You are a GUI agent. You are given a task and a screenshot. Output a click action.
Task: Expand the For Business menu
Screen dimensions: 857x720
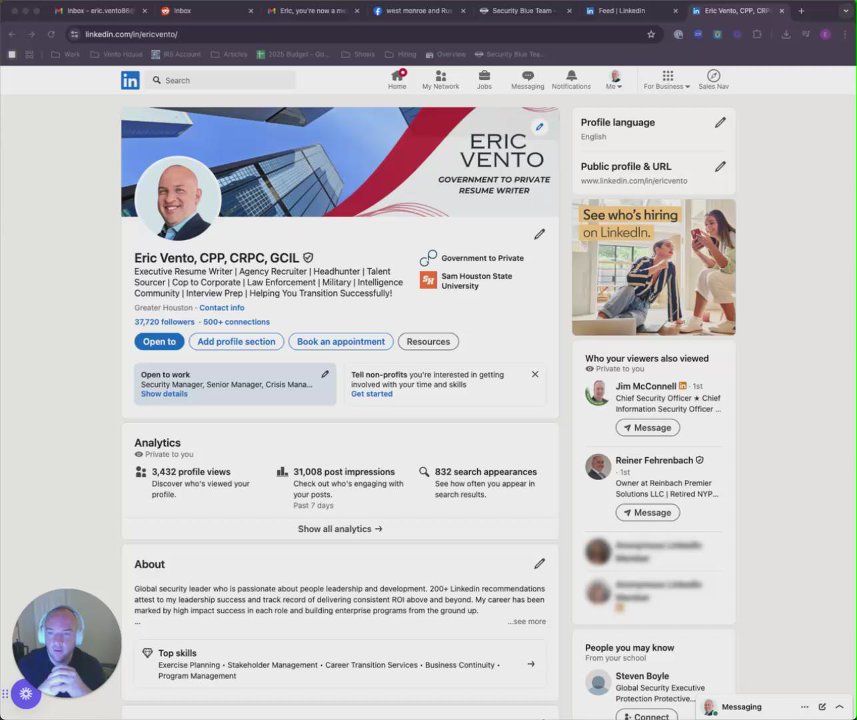667,79
